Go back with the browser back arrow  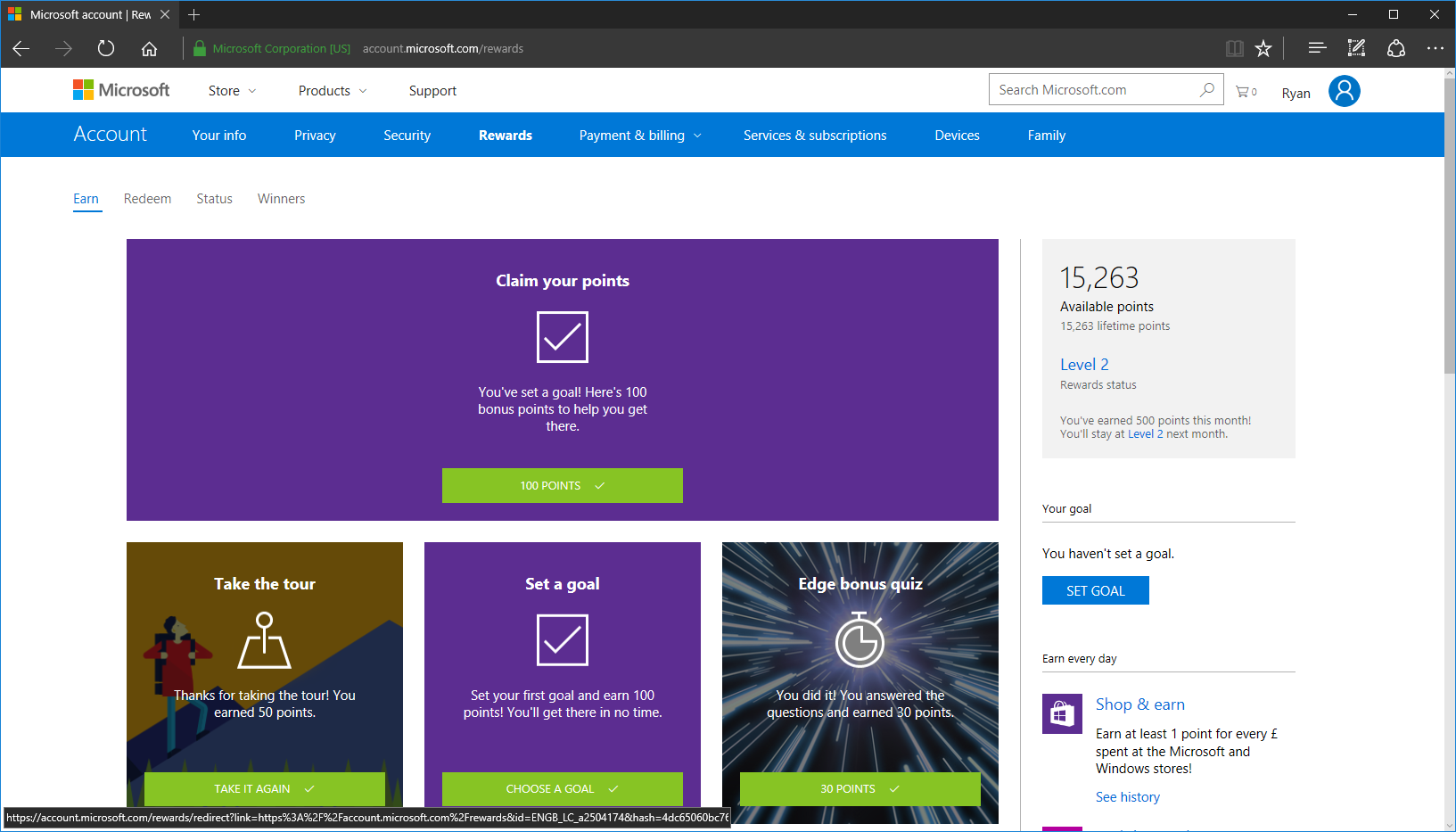(x=21, y=48)
